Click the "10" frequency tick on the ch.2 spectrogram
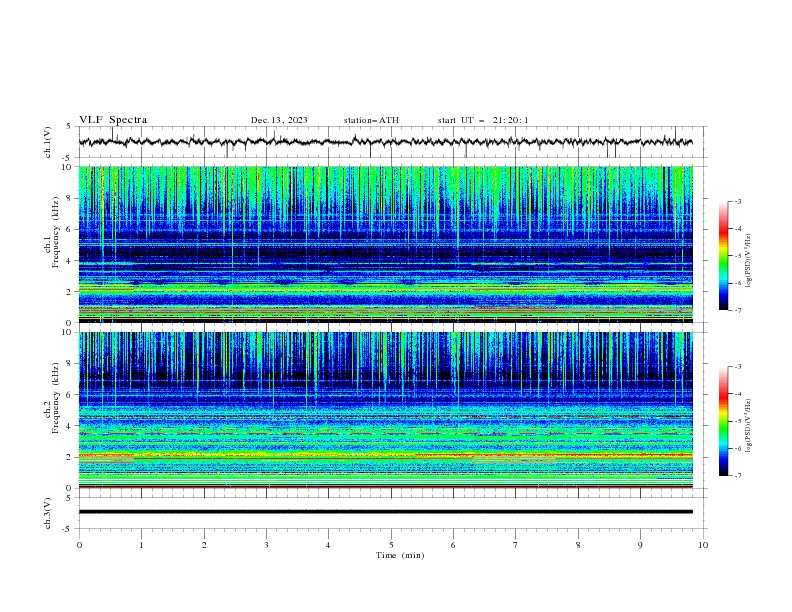 69,332
